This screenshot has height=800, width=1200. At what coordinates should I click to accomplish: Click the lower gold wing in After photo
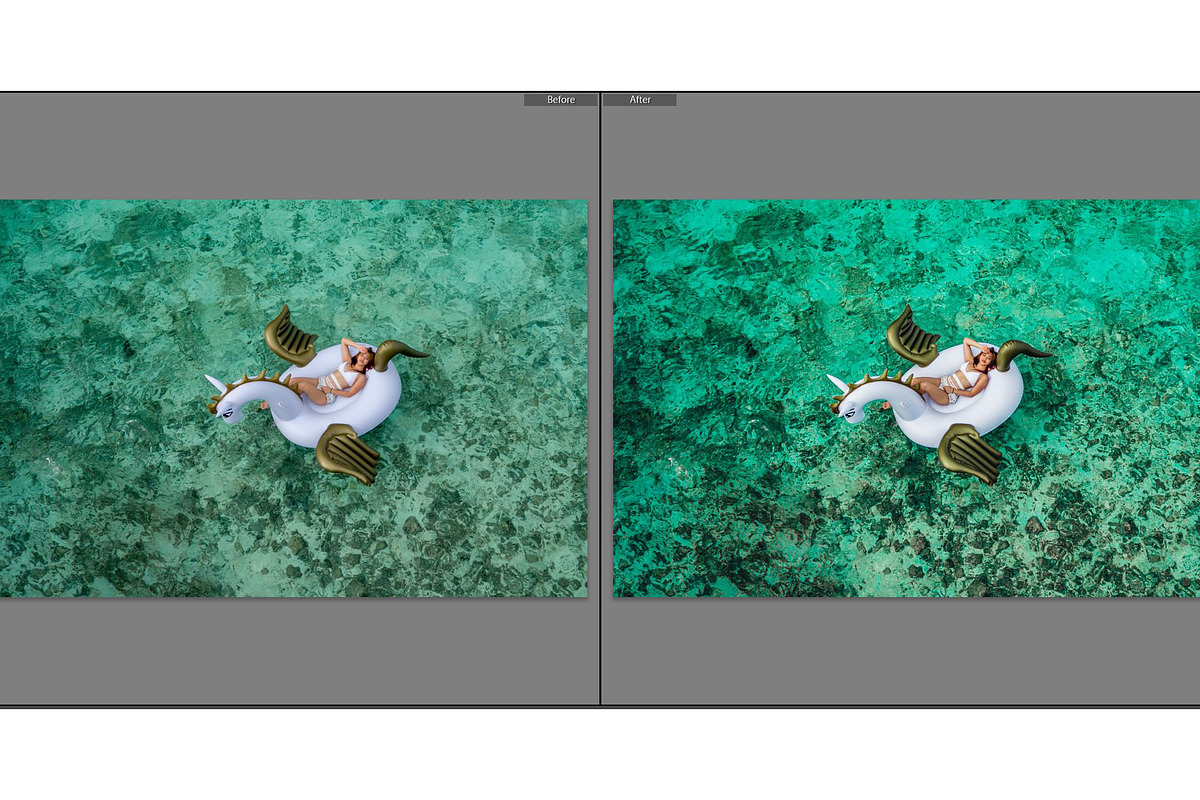pos(971,453)
